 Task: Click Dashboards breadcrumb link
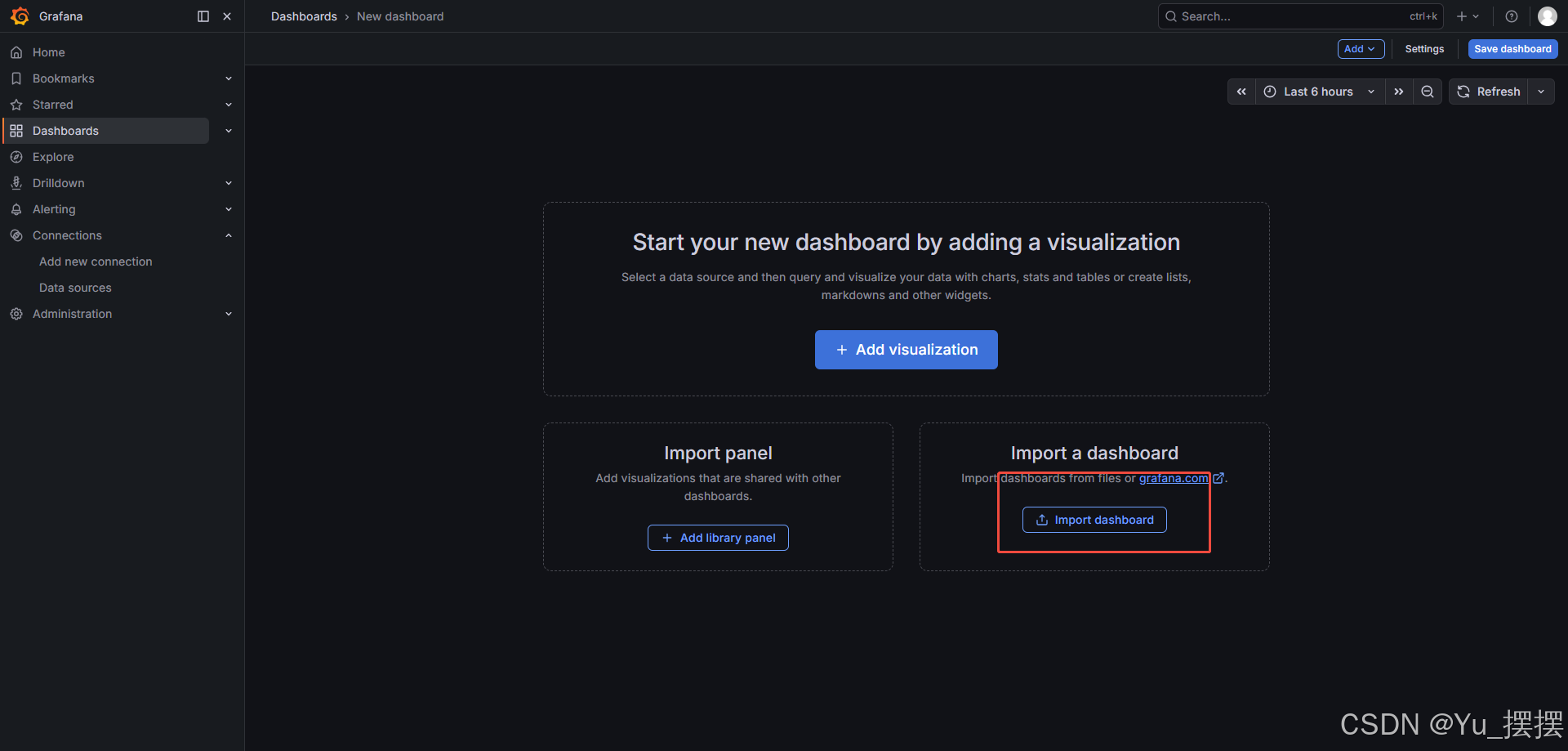[304, 16]
